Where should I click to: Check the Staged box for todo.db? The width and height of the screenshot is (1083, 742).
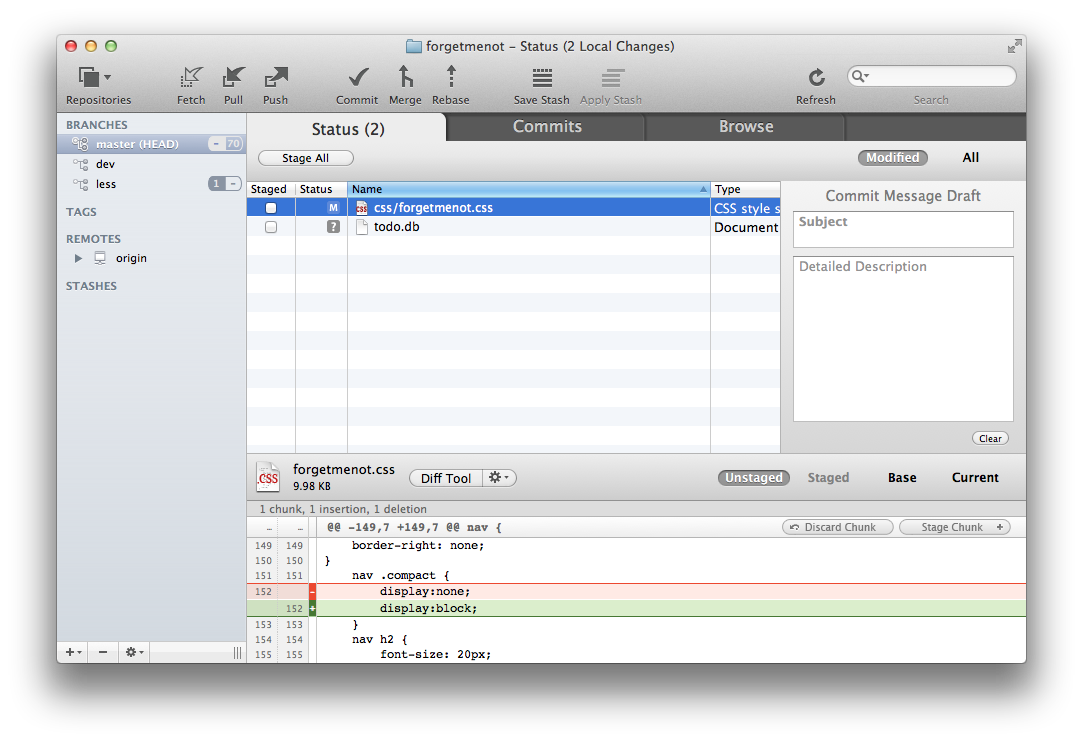click(x=271, y=227)
